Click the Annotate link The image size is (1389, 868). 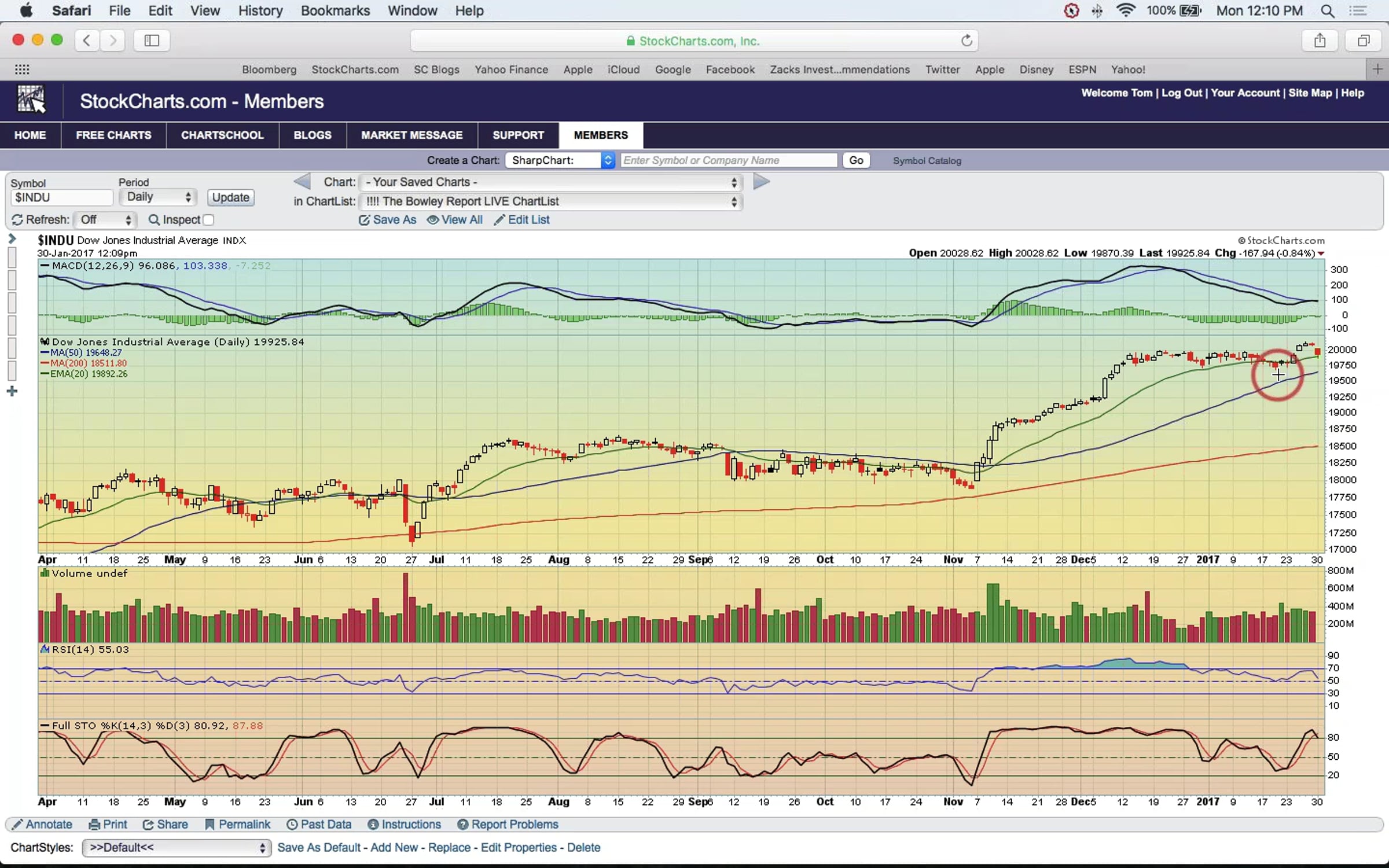tap(42, 825)
